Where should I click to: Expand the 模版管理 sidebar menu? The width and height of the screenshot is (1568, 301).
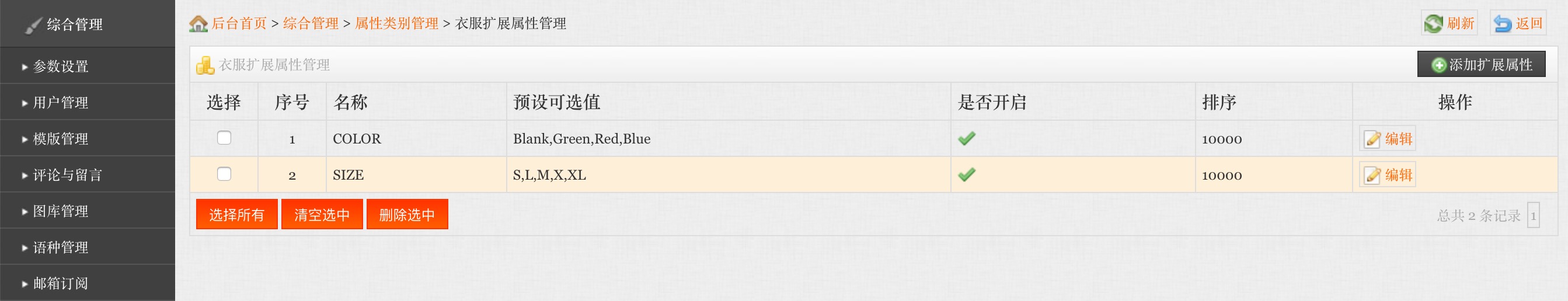coord(60,139)
